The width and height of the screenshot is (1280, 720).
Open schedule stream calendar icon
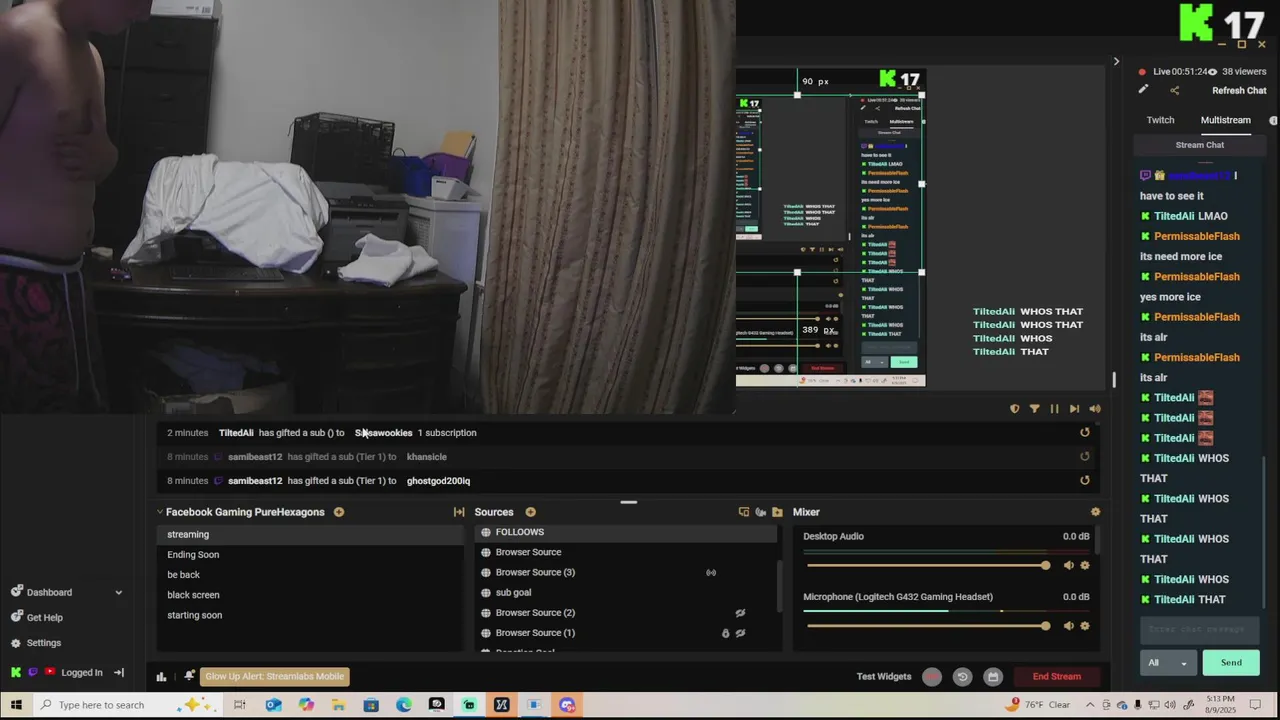[993, 677]
